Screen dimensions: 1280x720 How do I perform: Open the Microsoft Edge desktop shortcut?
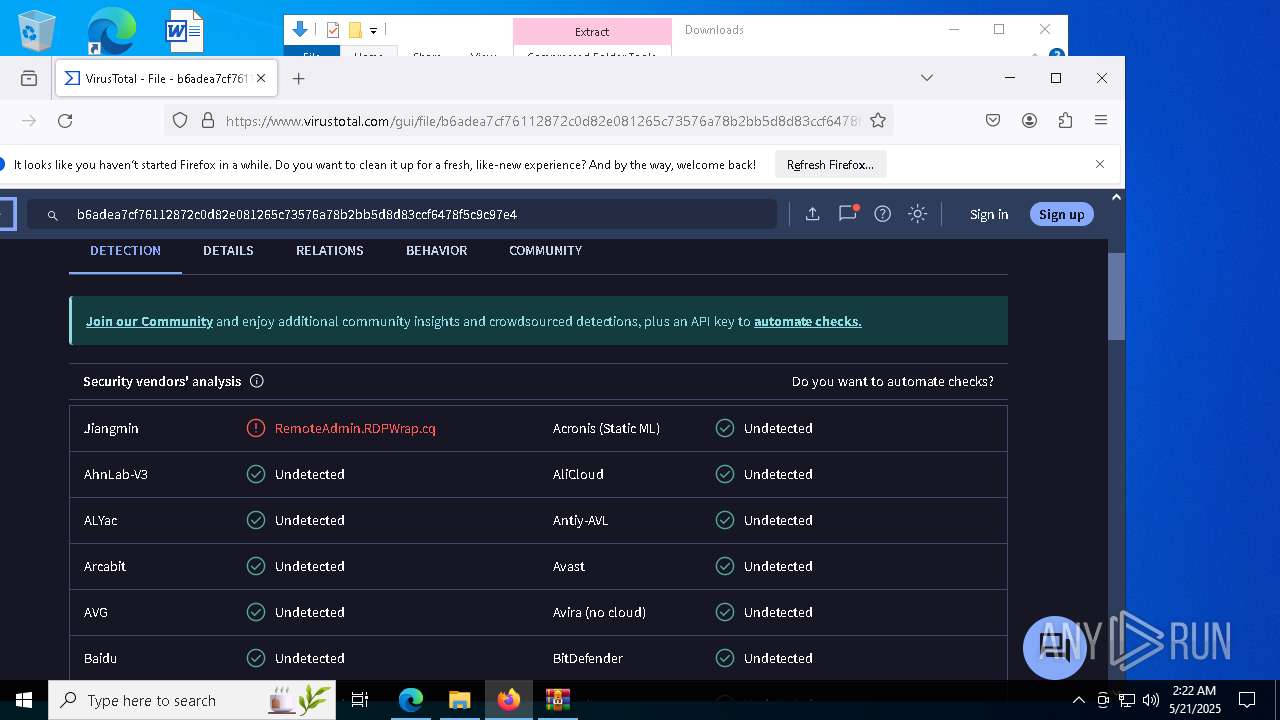(x=110, y=30)
